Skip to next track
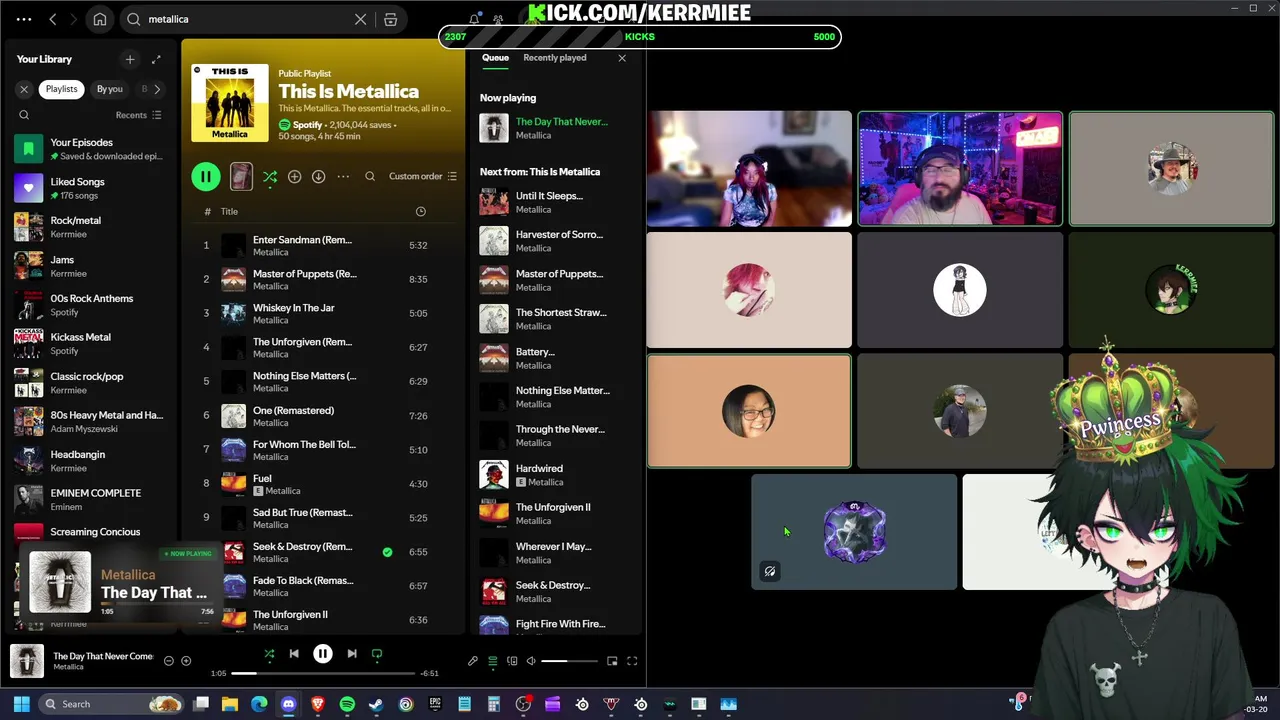Viewport: 1280px width, 720px height. pos(352,654)
